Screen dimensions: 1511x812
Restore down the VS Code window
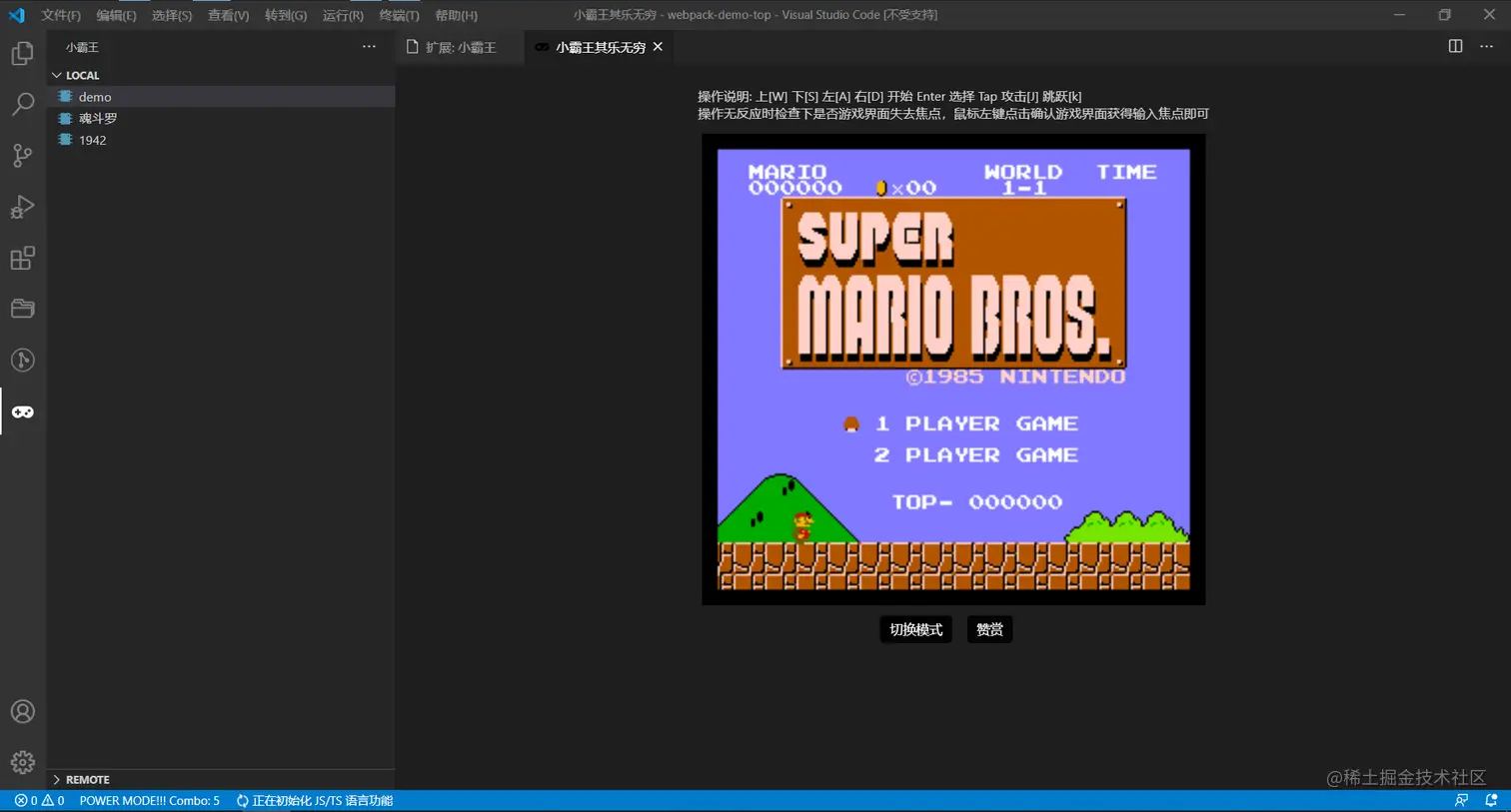point(1444,15)
